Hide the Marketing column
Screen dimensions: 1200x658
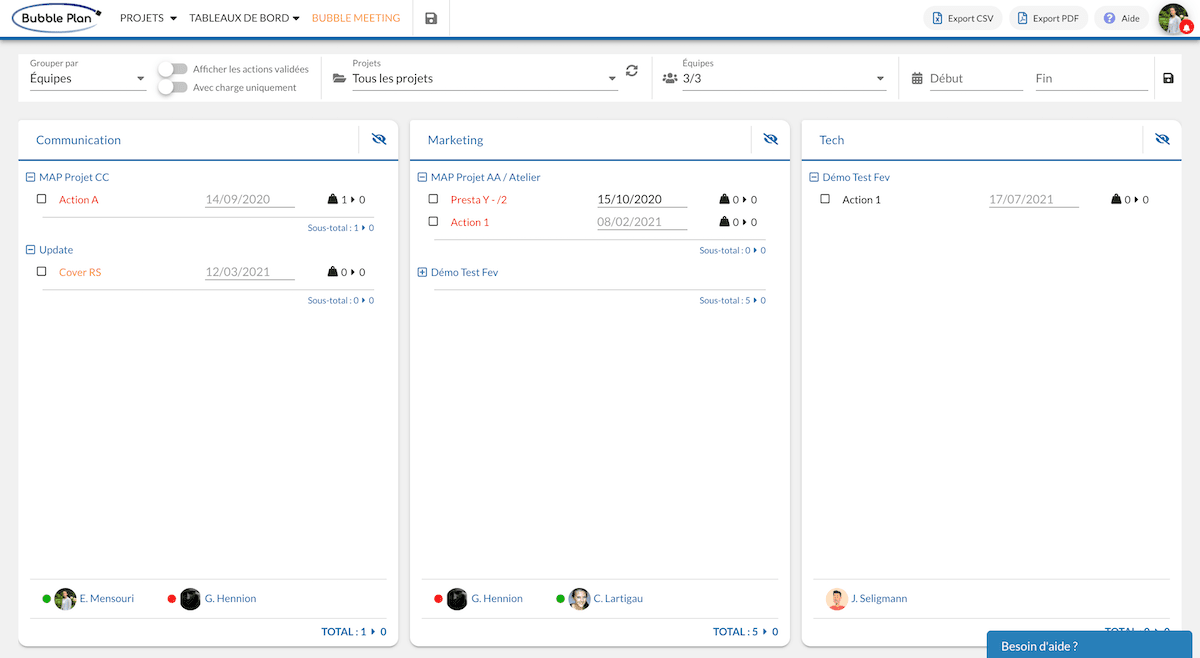(x=770, y=140)
